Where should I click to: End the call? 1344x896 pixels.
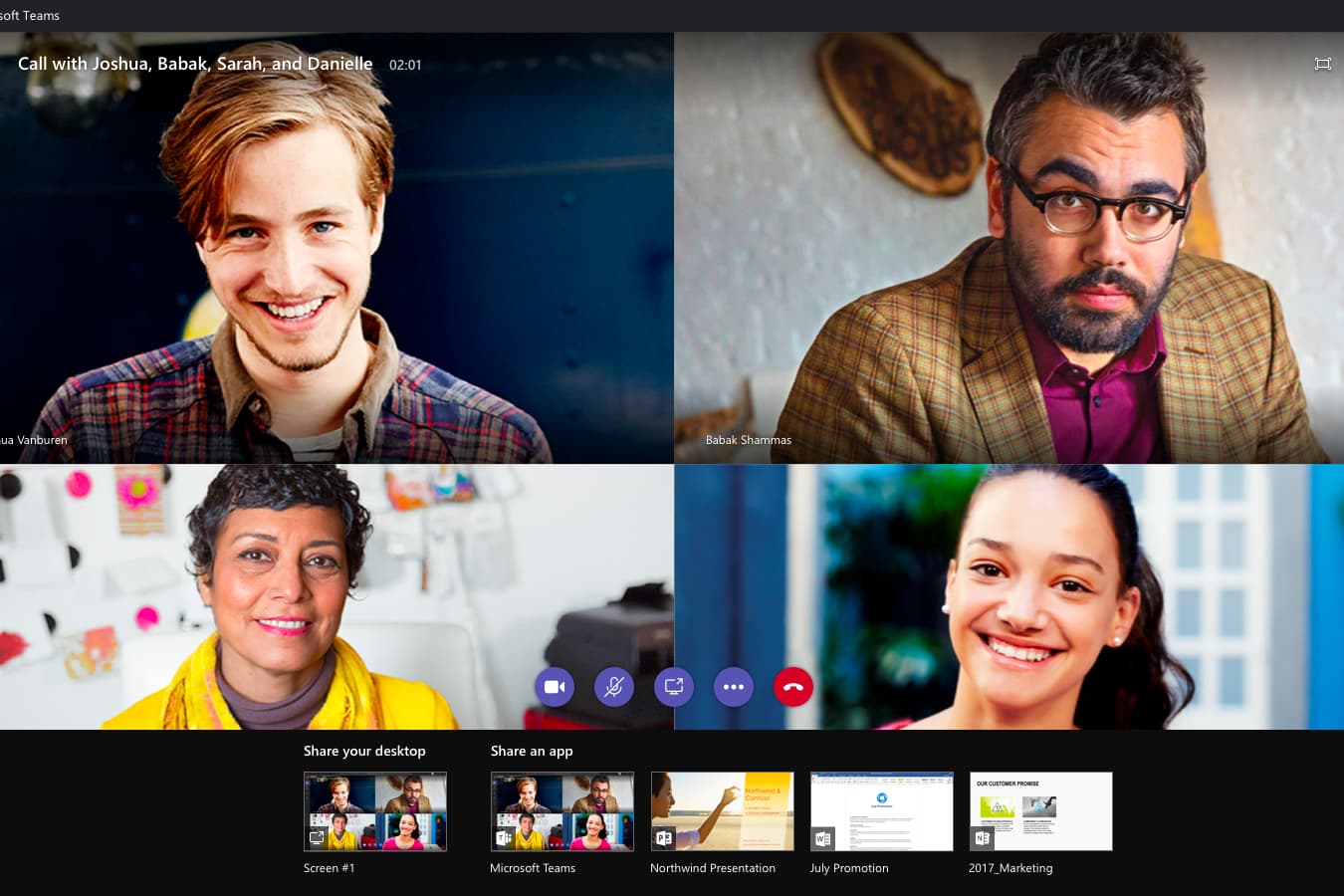pyautogui.click(x=793, y=687)
